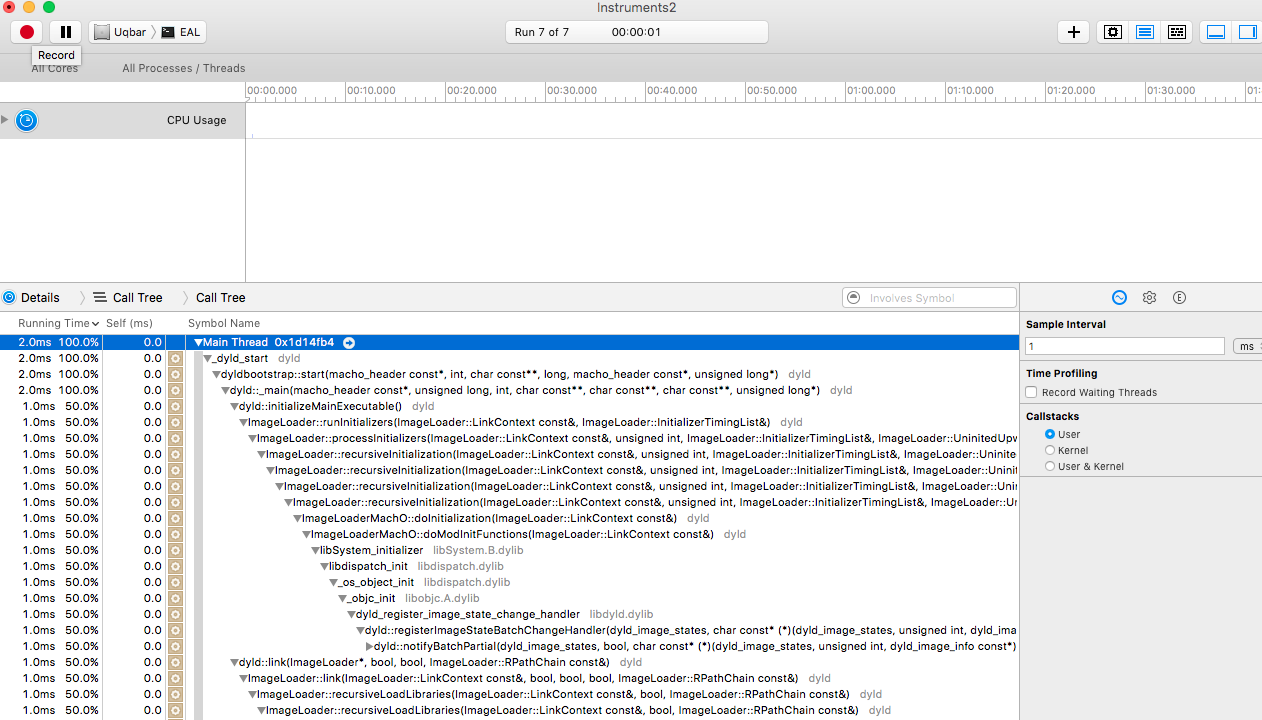This screenshot has height=720, width=1262.
Task: Select the User callstacks option
Action: (1049, 434)
